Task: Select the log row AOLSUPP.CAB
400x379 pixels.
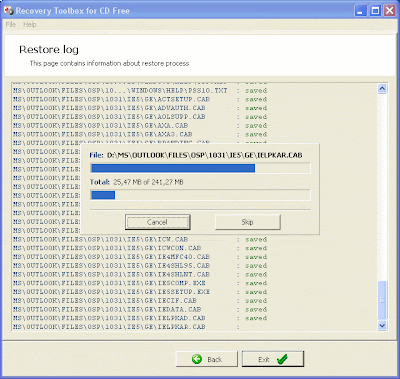Action: coord(140,117)
